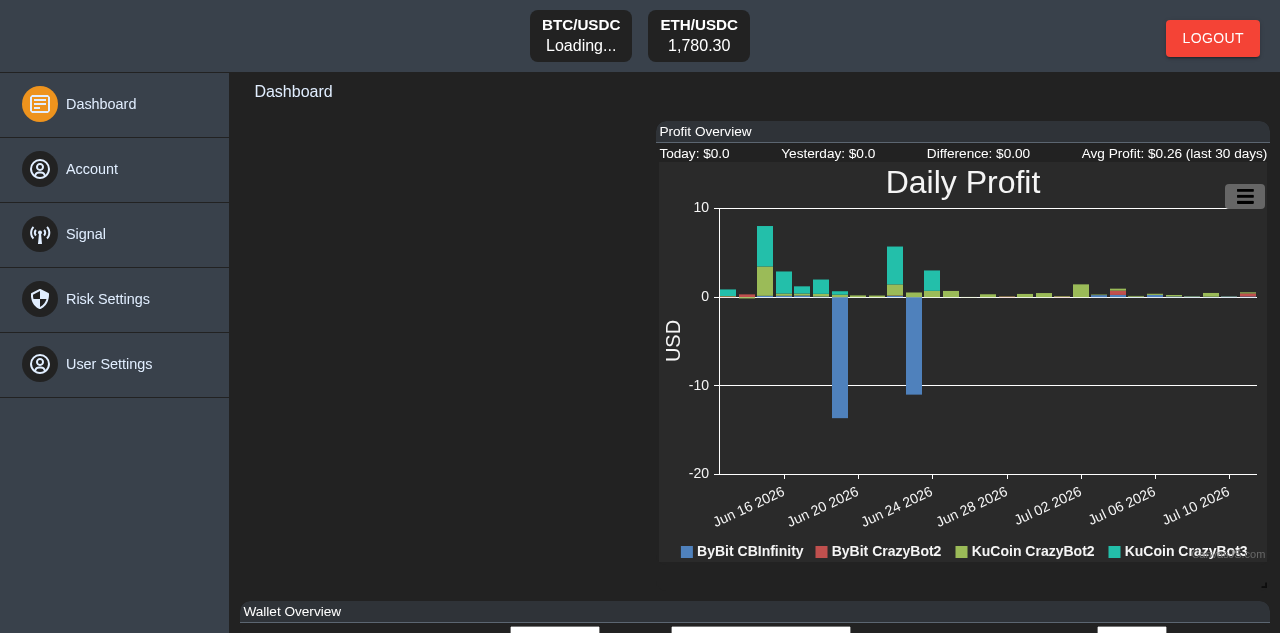Click the Difference: $0.00 value
Screen dimensions: 1280x633
pos(978,154)
